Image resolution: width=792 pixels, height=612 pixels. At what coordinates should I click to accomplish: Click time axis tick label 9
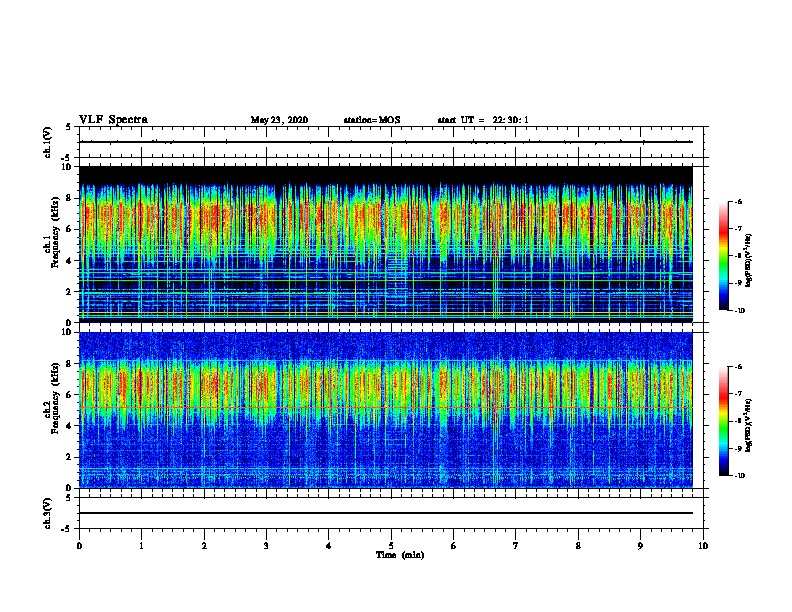coord(640,546)
